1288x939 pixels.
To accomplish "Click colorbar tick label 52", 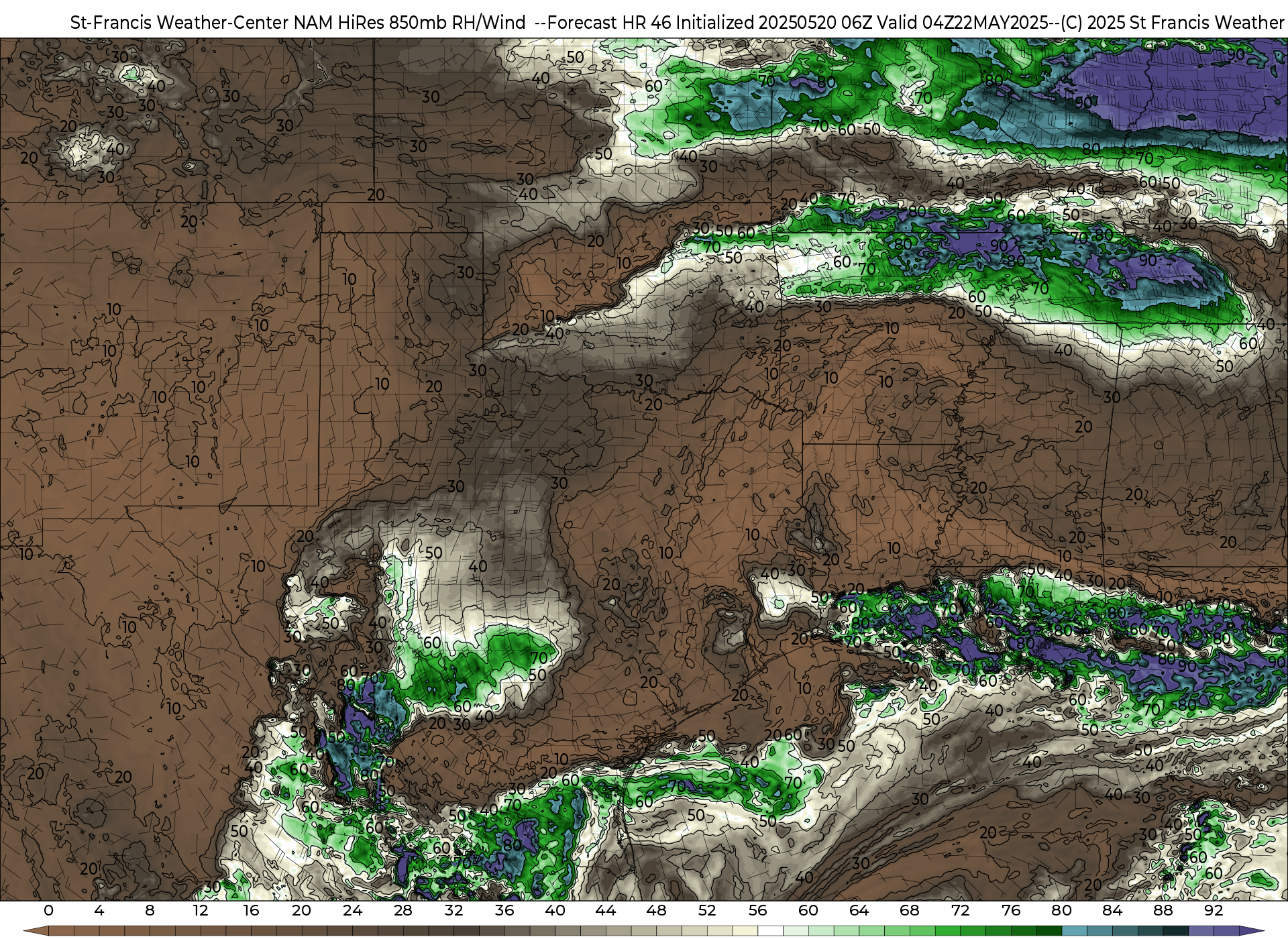I will (707, 911).
